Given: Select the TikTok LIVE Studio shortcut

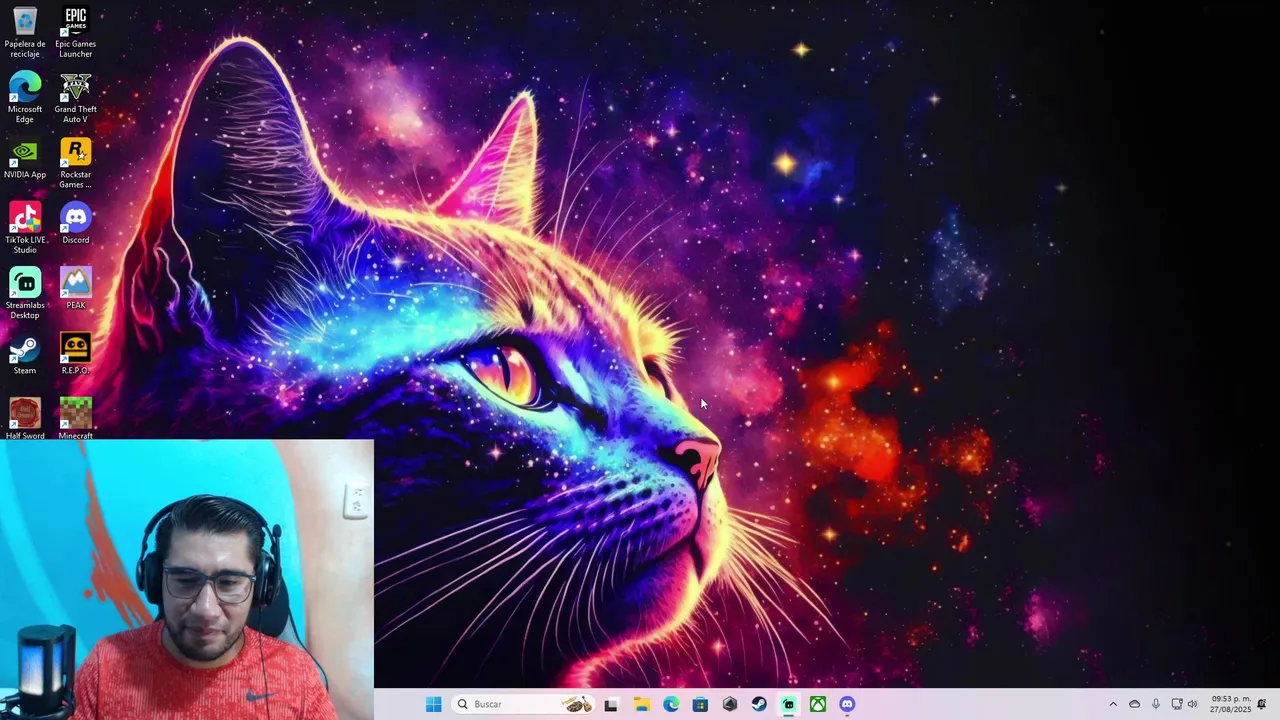Looking at the screenshot, I should (x=25, y=228).
